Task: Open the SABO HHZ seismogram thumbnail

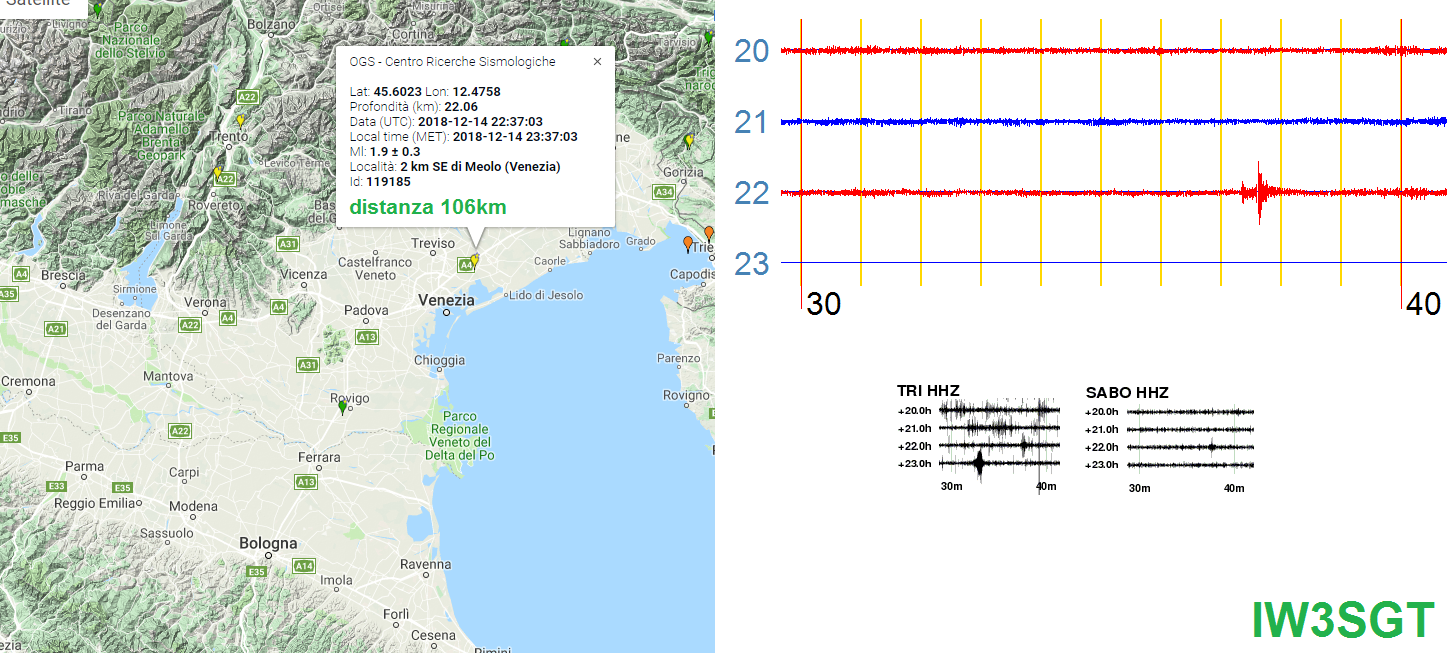Action: (x=1169, y=439)
